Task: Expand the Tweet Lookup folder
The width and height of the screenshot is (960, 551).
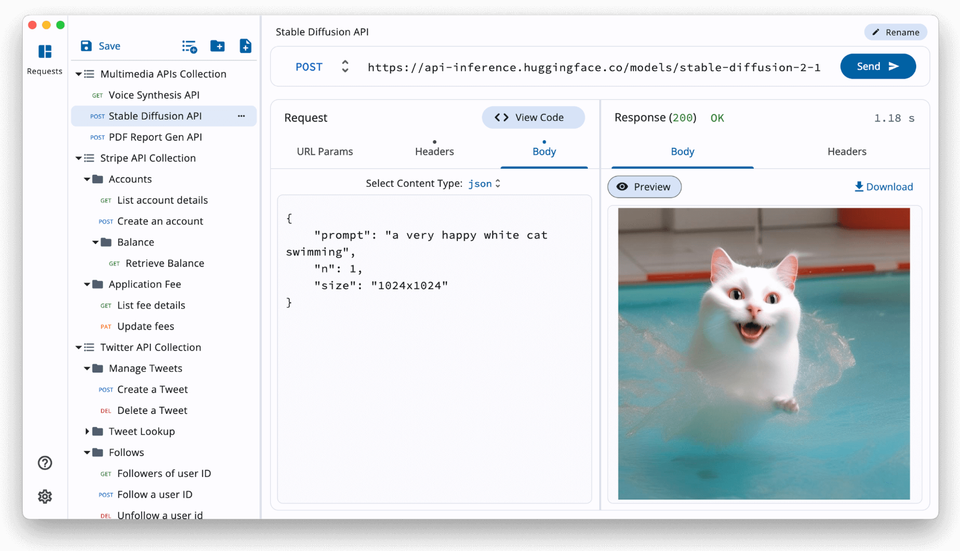Action: coord(88,432)
